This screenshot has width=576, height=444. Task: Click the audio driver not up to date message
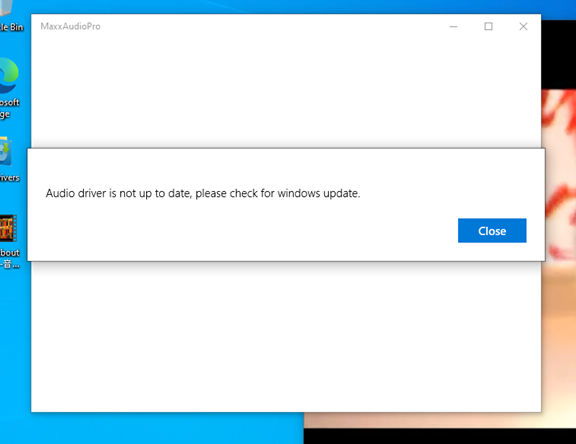point(203,193)
